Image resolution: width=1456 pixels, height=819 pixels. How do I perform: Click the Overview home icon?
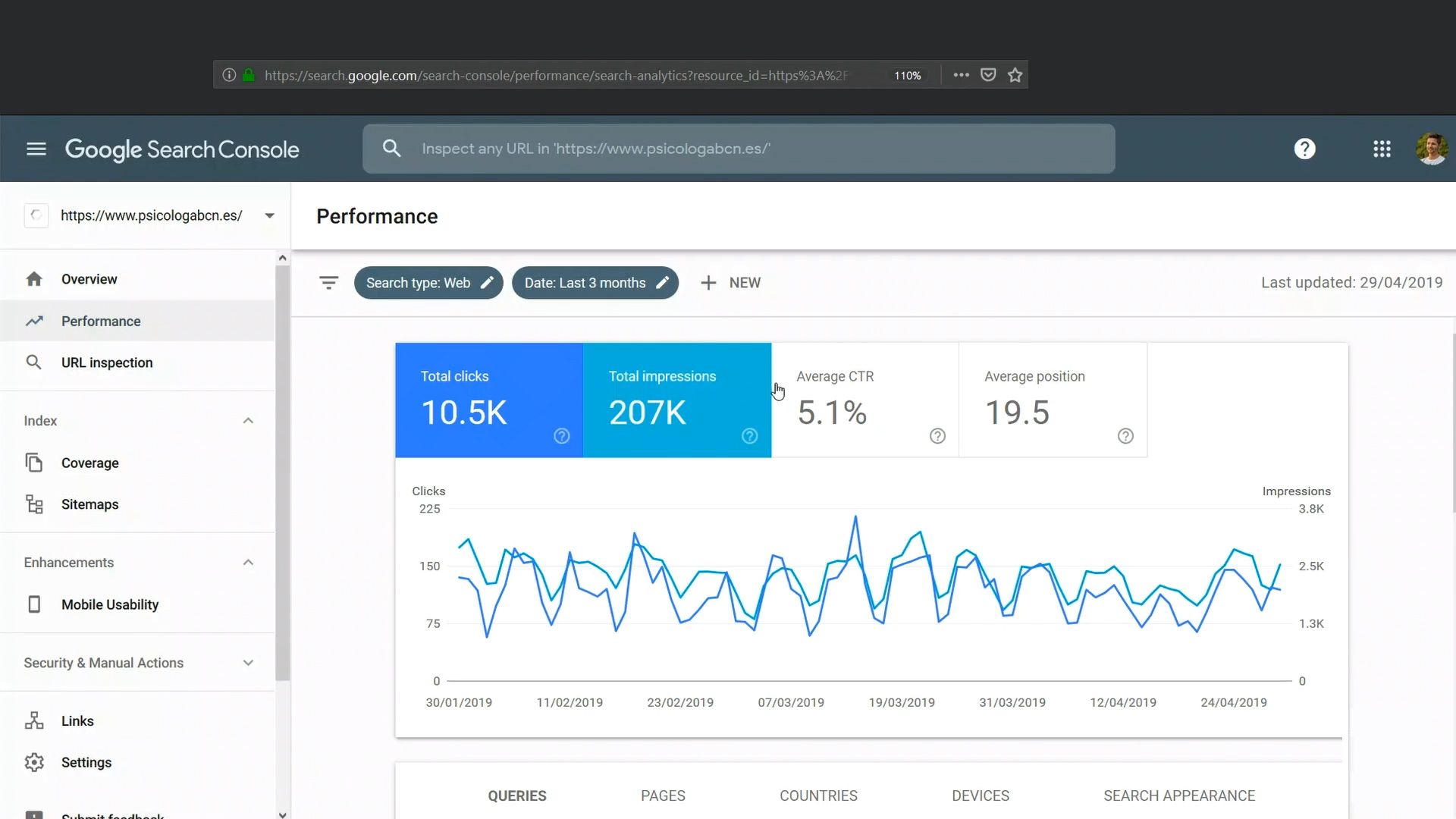[x=34, y=279]
